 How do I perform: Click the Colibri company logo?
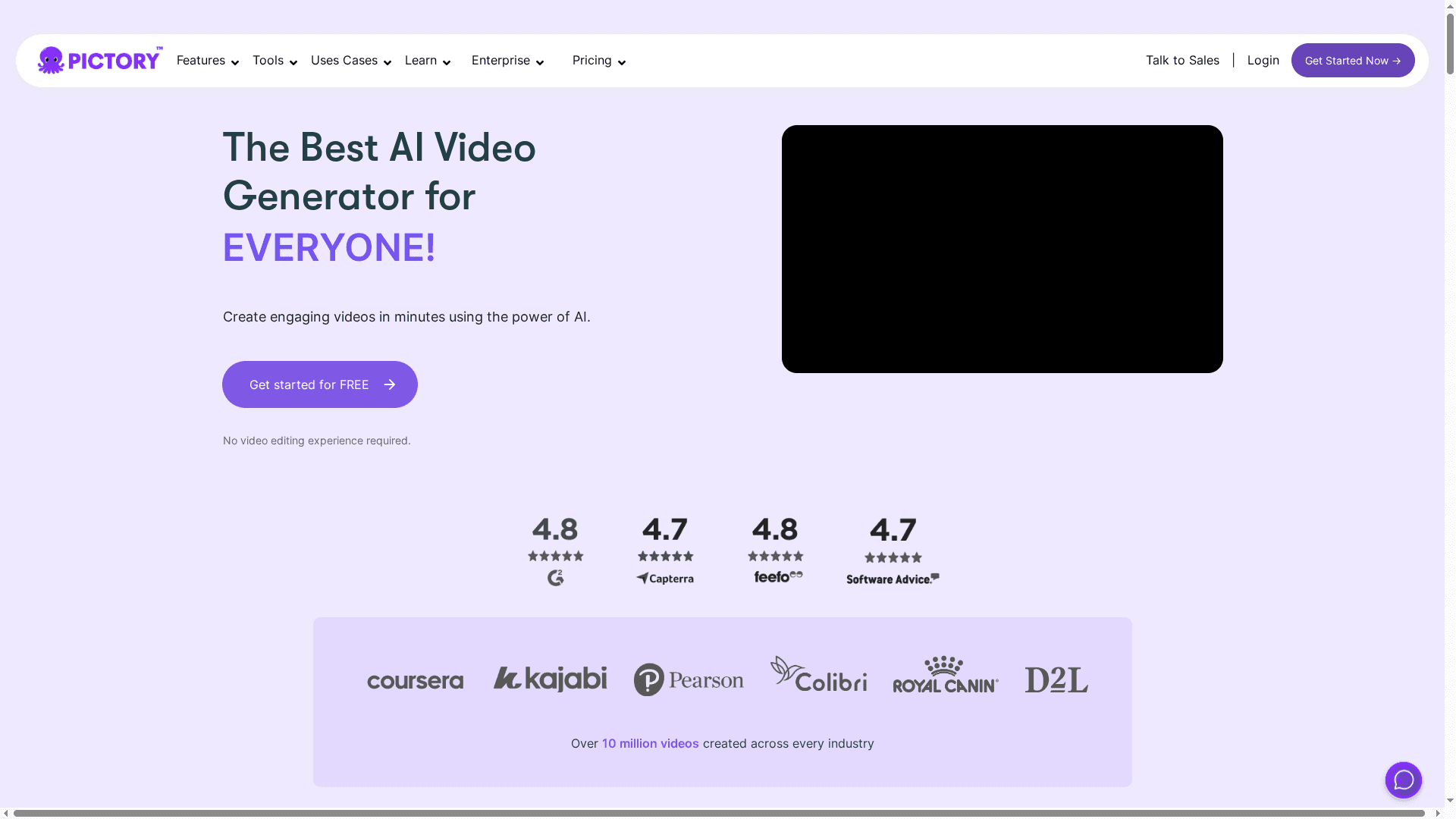[x=819, y=675]
